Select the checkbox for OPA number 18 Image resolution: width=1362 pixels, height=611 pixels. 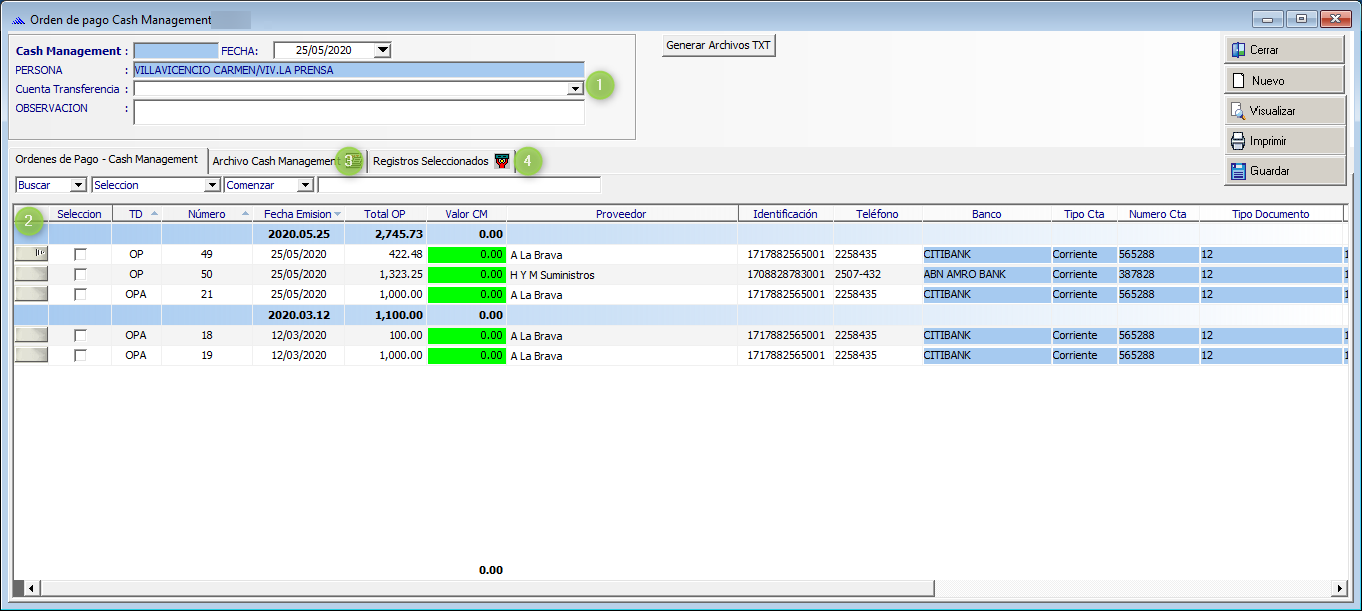[80, 336]
